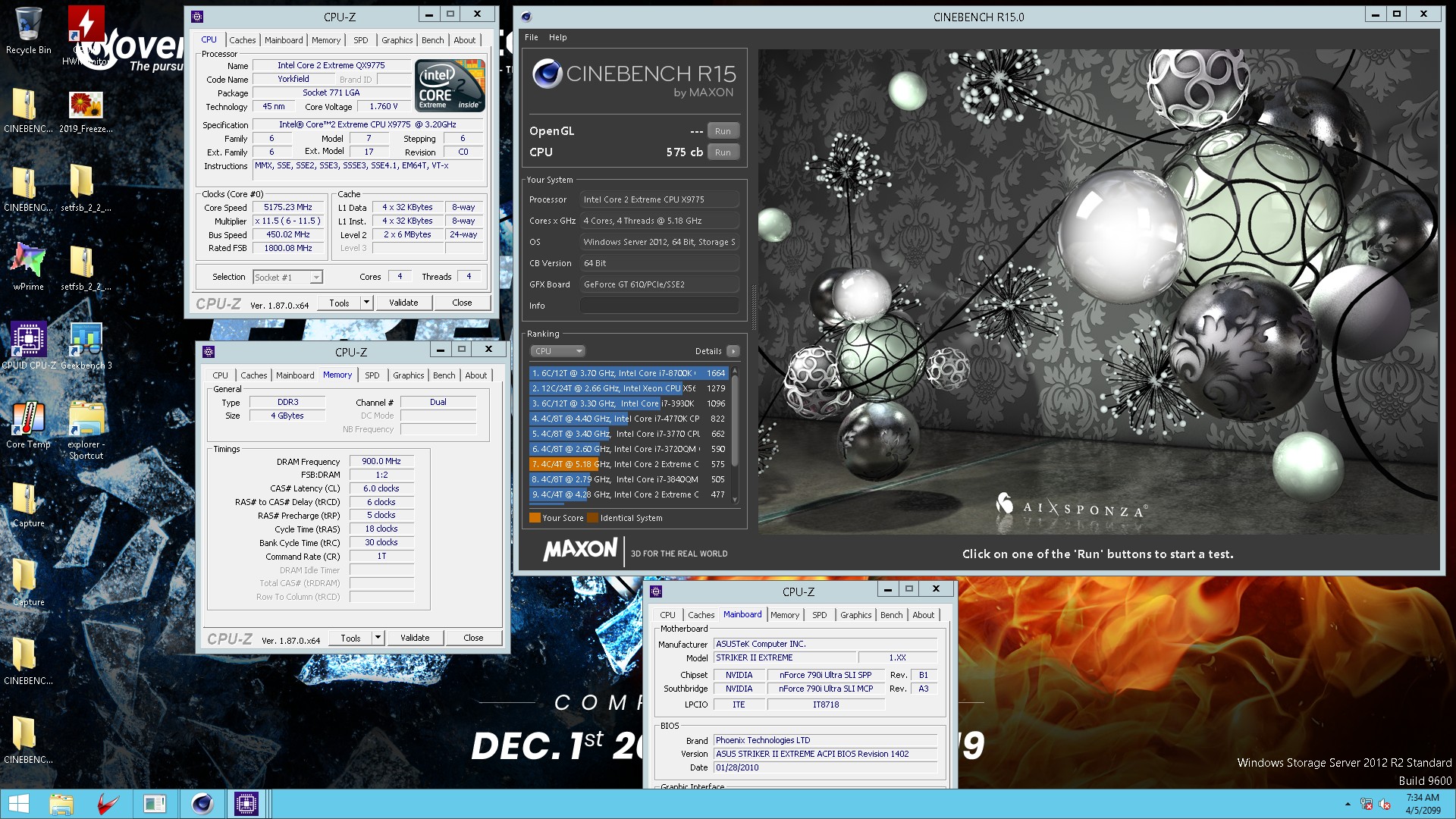Switch to Mainboard tab in top CPU-Z
This screenshot has height=819, width=1456.
pyautogui.click(x=284, y=40)
